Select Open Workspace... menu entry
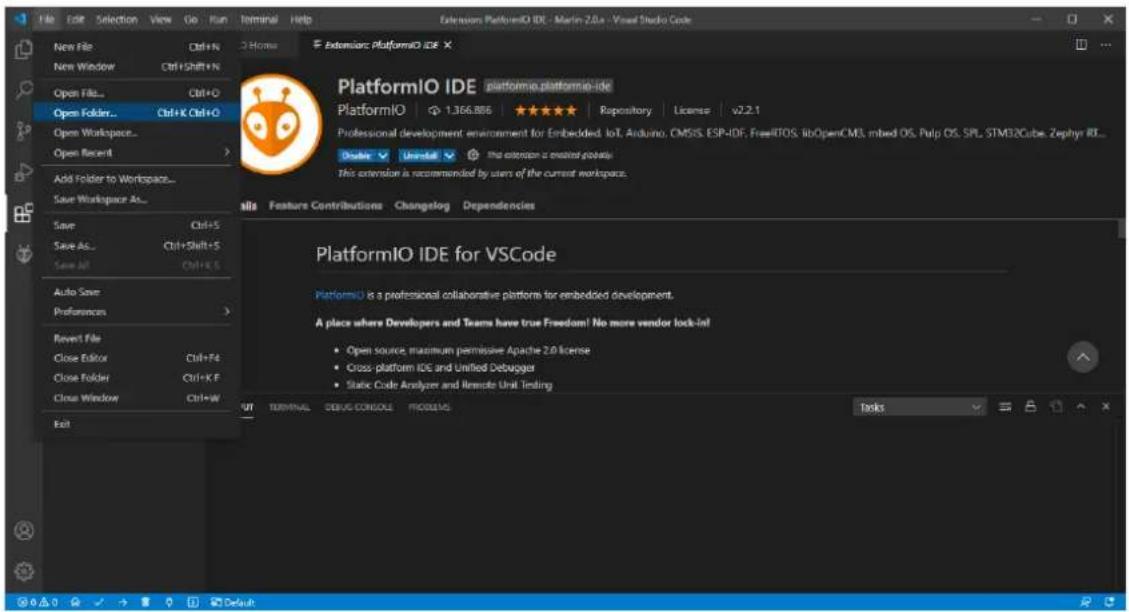This screenshot has width=1129, height=612. click(x=137, y=132)
